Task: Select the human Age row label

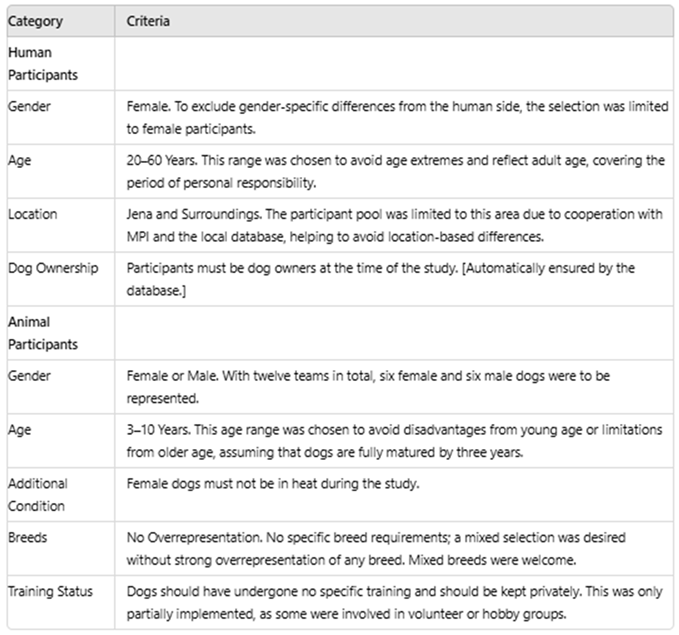Action: (20, 158)
